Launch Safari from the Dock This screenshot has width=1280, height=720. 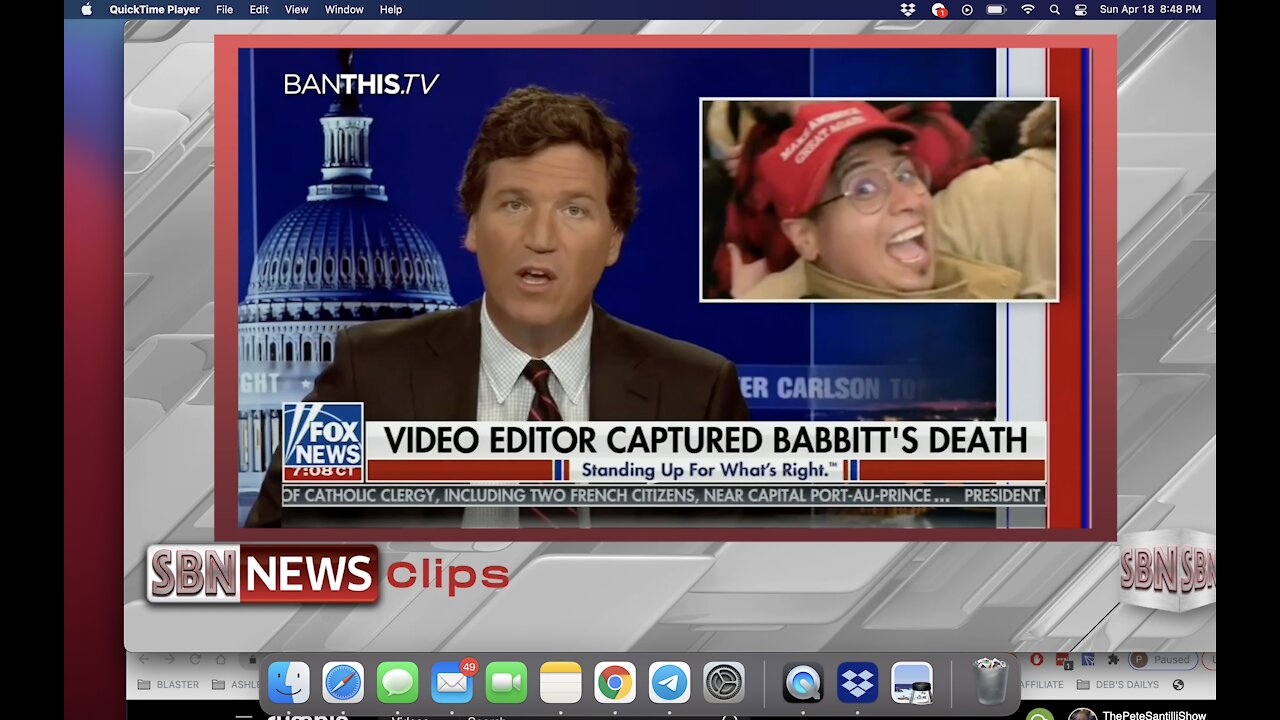[343, 683]
